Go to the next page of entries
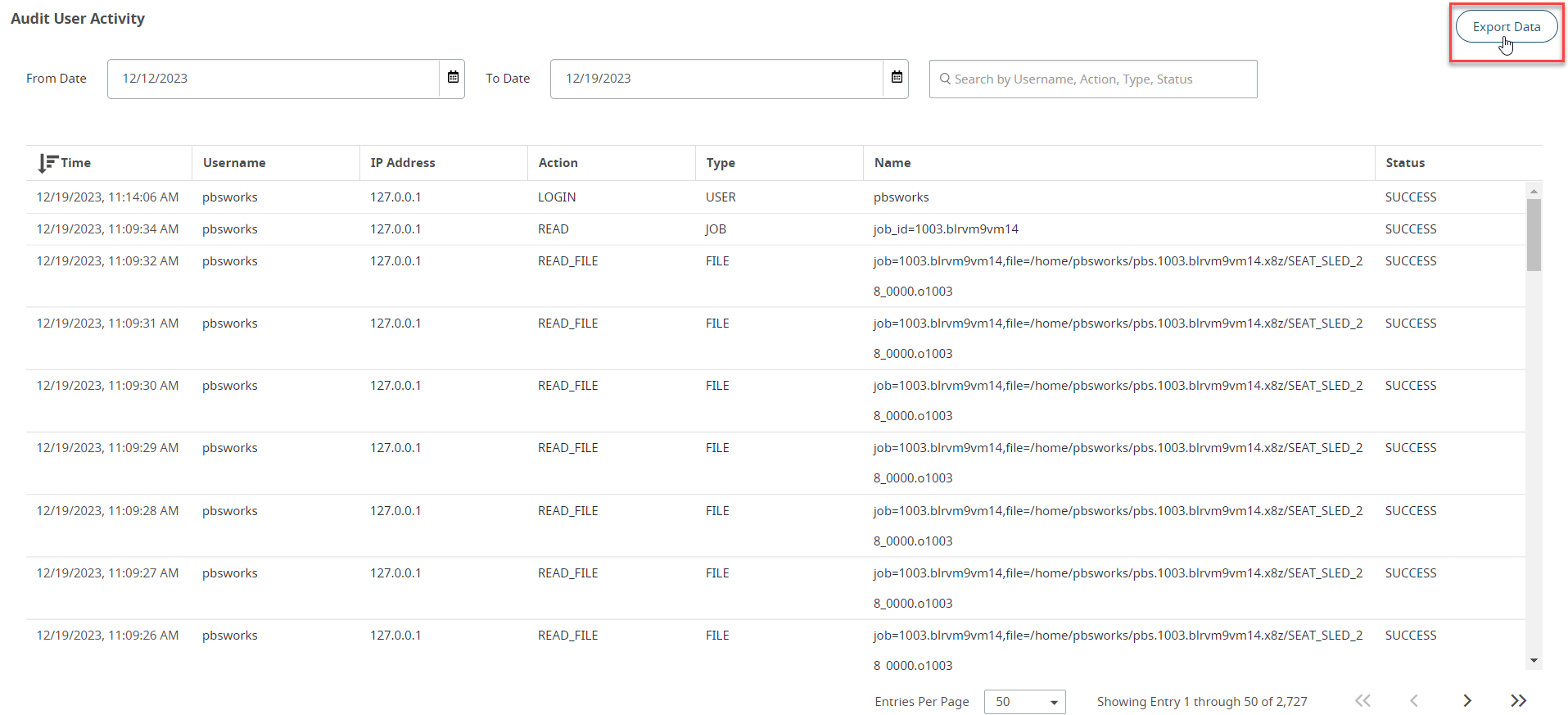 click(1467, 701)
